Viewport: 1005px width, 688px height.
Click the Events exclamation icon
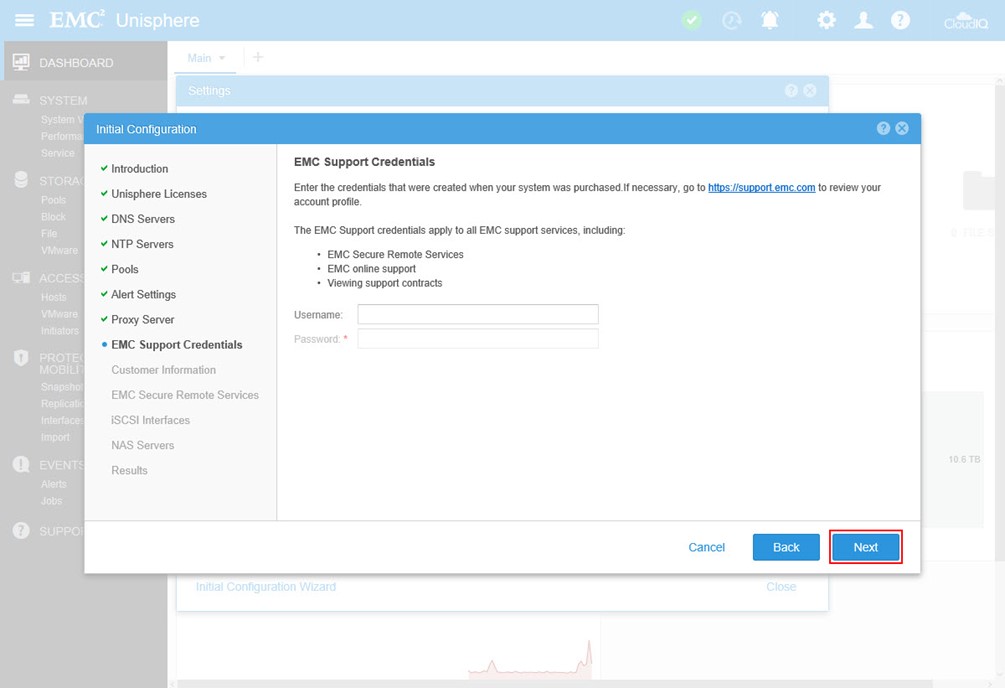tap(21, 464)
